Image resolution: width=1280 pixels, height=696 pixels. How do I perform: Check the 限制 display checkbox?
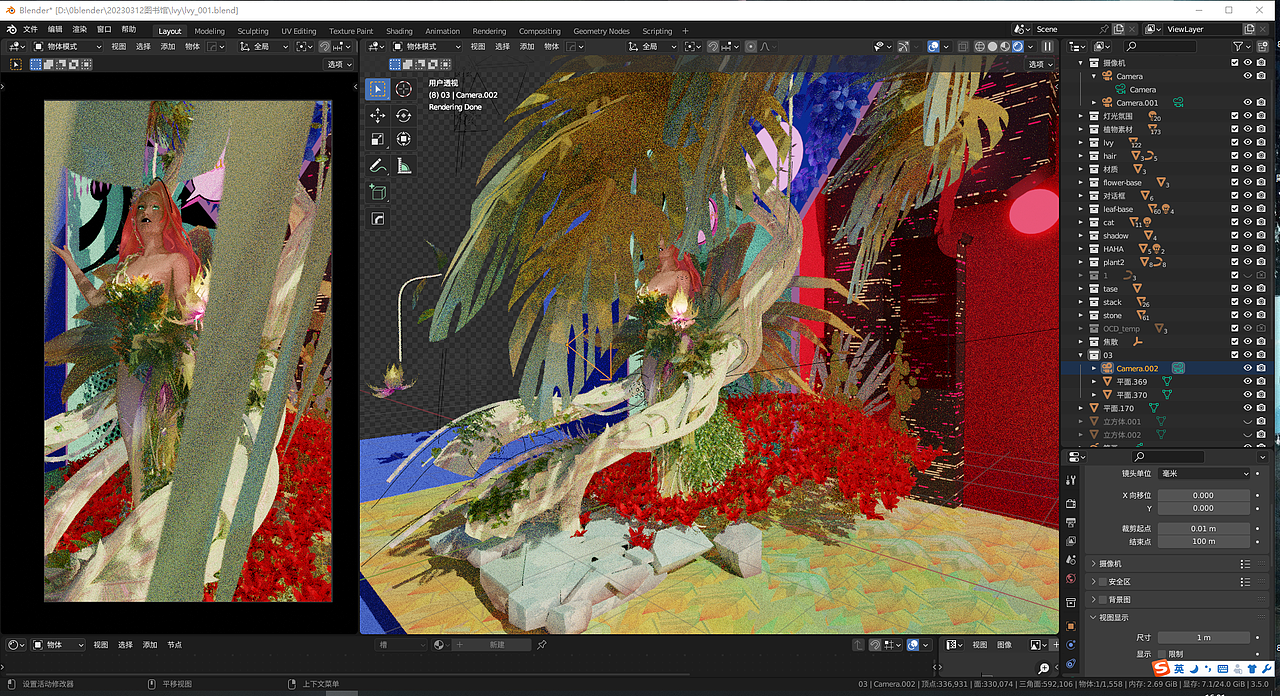point(1161,654)
